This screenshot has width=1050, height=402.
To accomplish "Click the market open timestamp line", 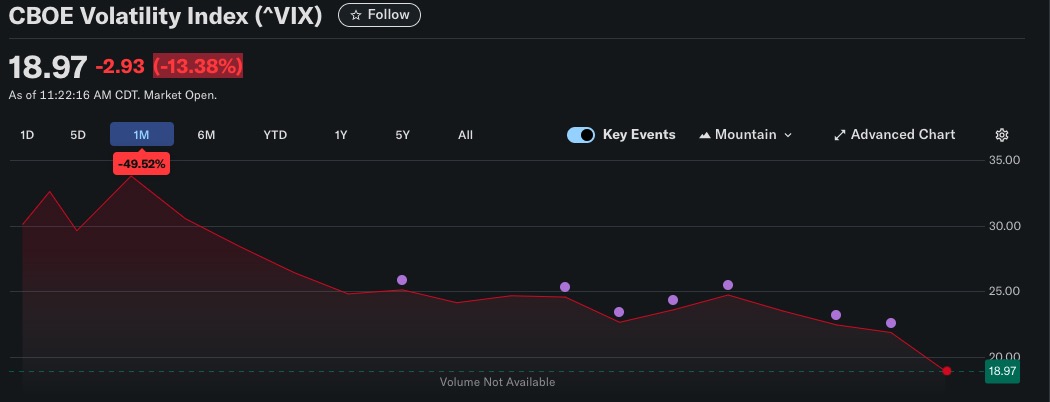I will (x=112, y=95).
